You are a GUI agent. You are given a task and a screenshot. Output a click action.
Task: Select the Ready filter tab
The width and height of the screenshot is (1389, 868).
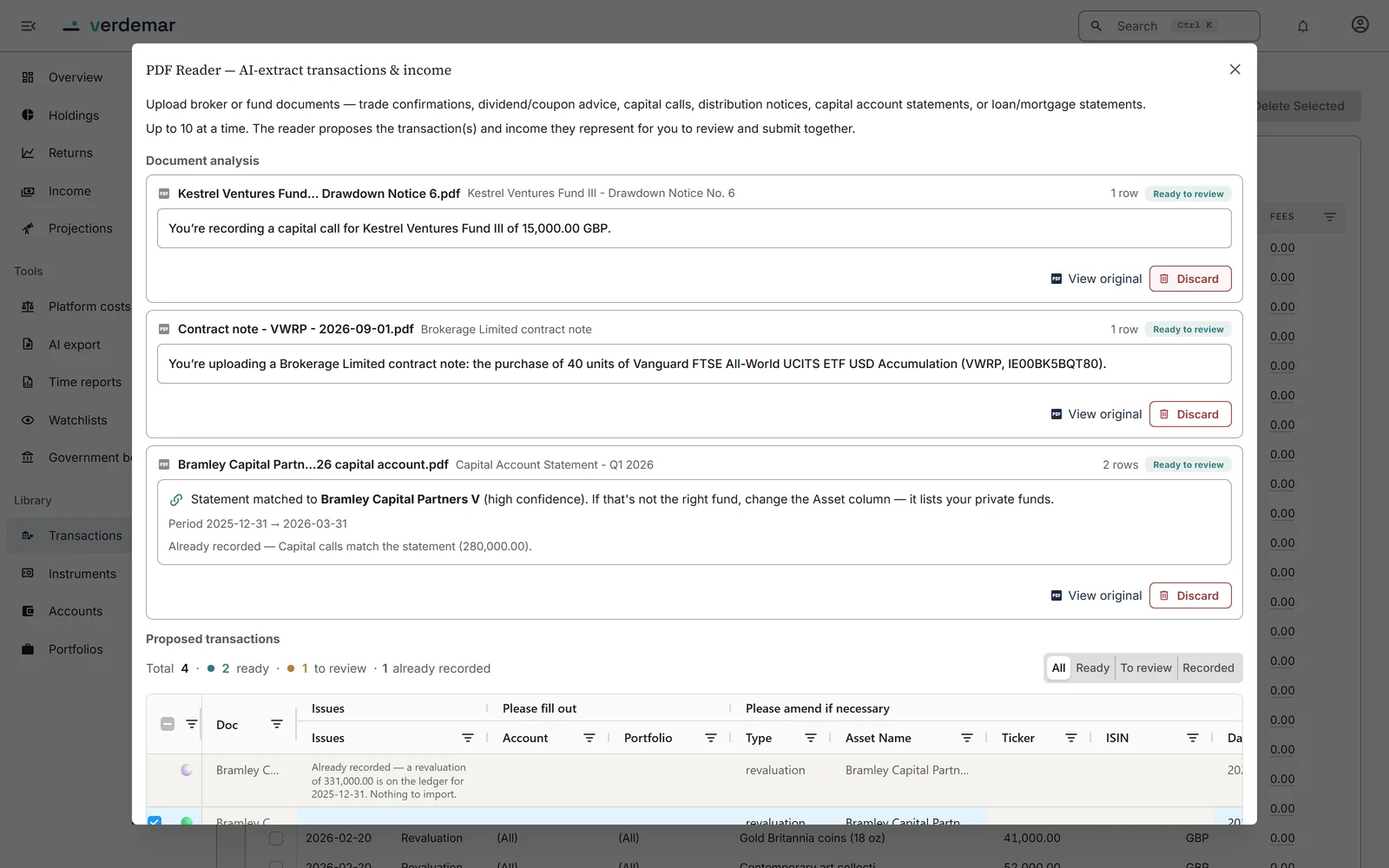click(1092, 668)
